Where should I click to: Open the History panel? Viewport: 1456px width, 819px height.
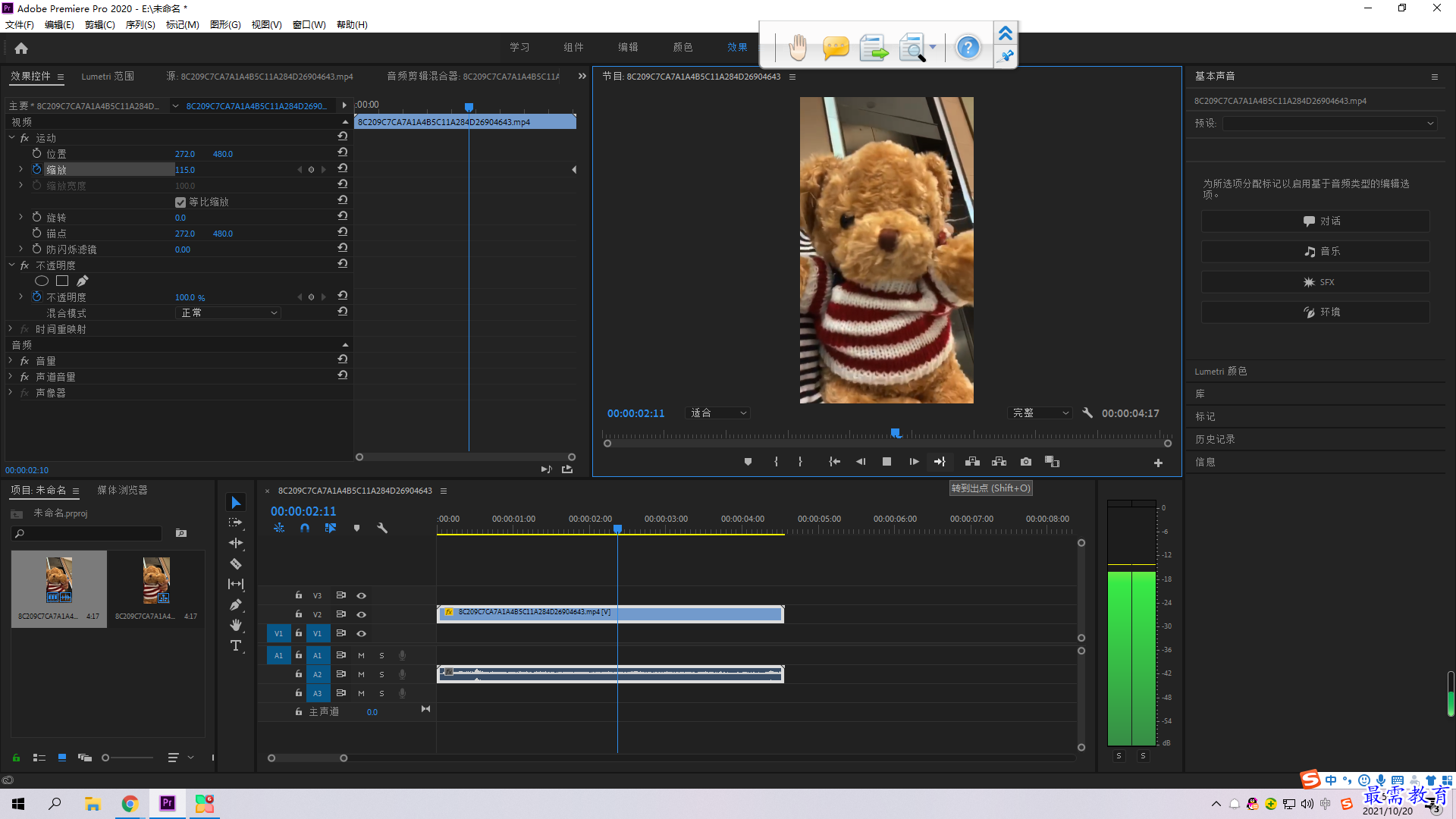coord(1215,440)
